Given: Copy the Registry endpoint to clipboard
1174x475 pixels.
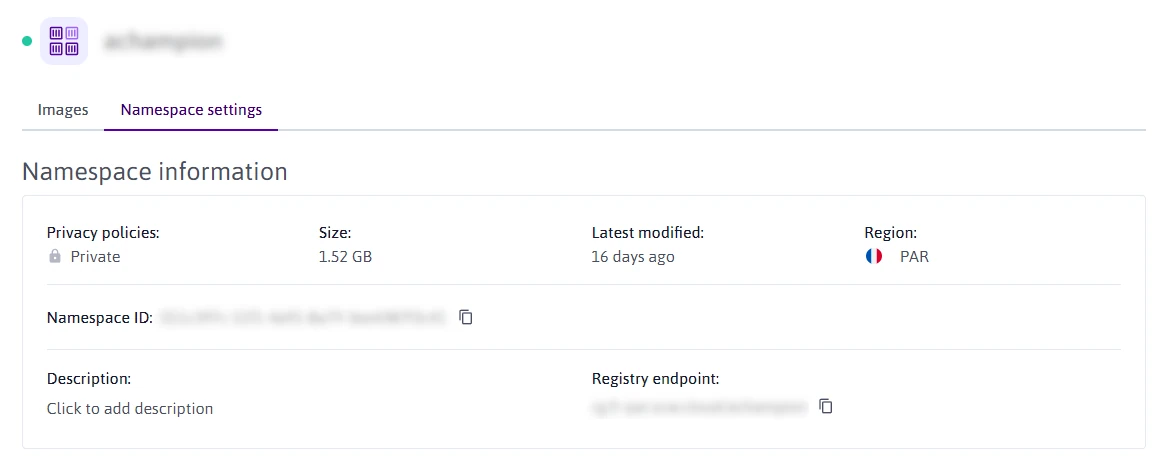Looking at the screenshot, I should (x=826, y=407).
